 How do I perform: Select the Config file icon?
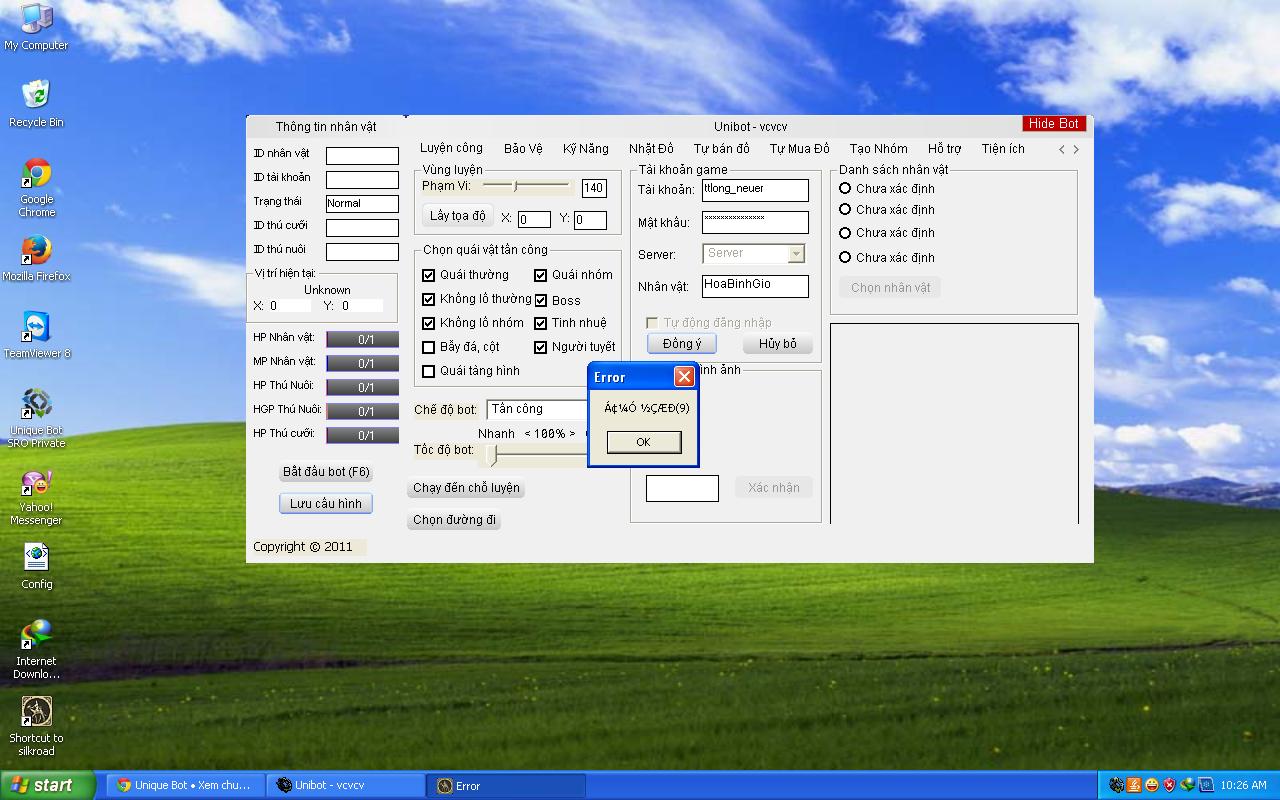37,566
